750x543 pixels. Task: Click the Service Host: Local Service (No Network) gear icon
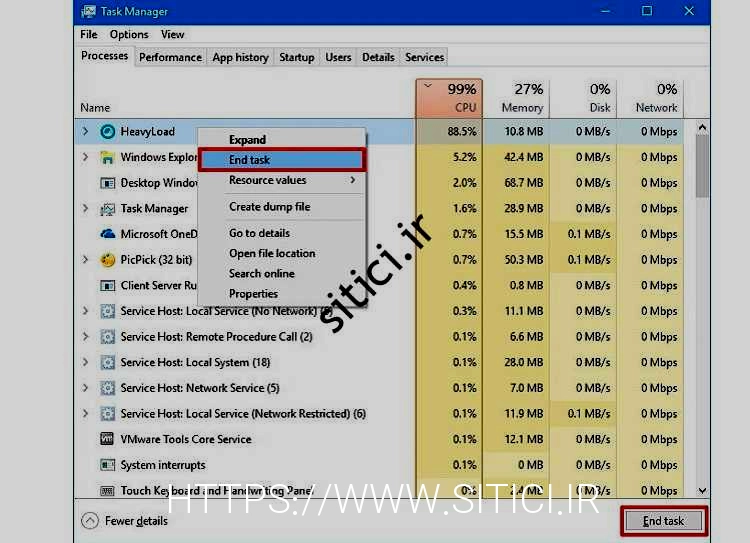[108, 311]
